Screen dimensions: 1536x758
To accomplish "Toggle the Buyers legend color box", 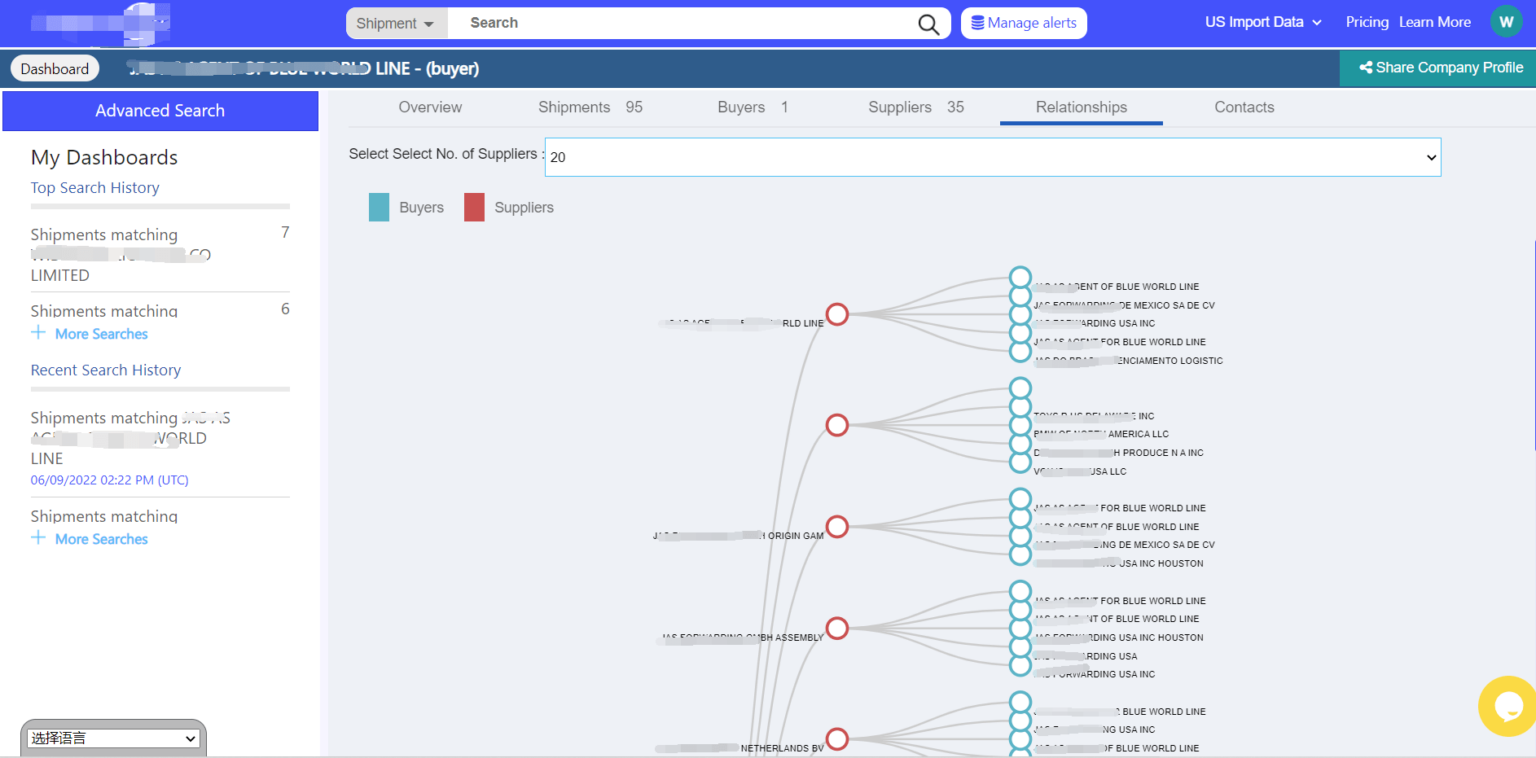I will click(379, 208).
